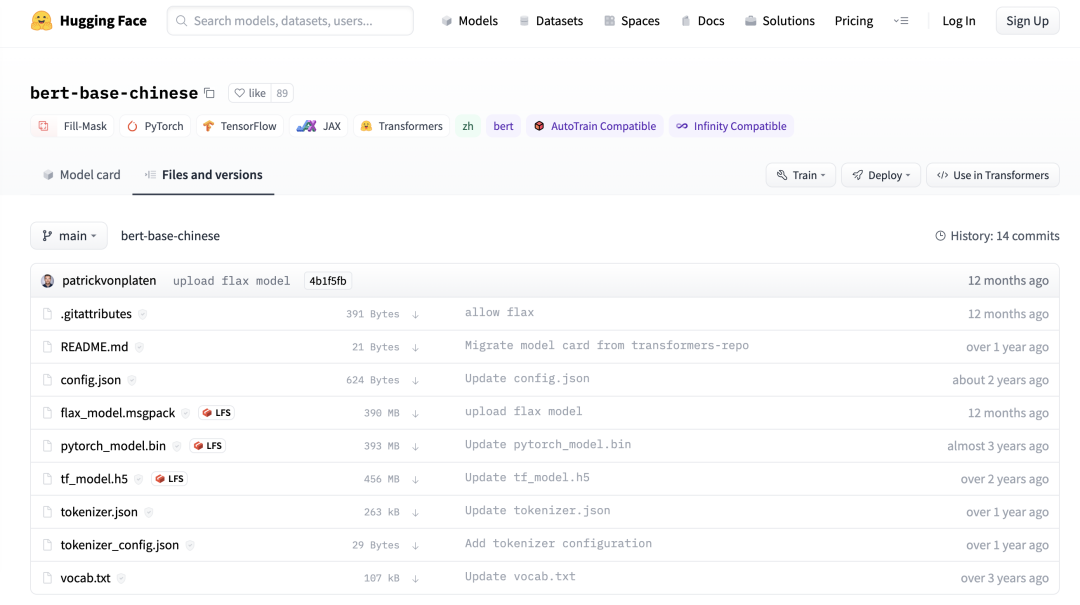The image size is (1080, 605).
Task: Toggle the zh language tag filter
Action: coord(468,126)
